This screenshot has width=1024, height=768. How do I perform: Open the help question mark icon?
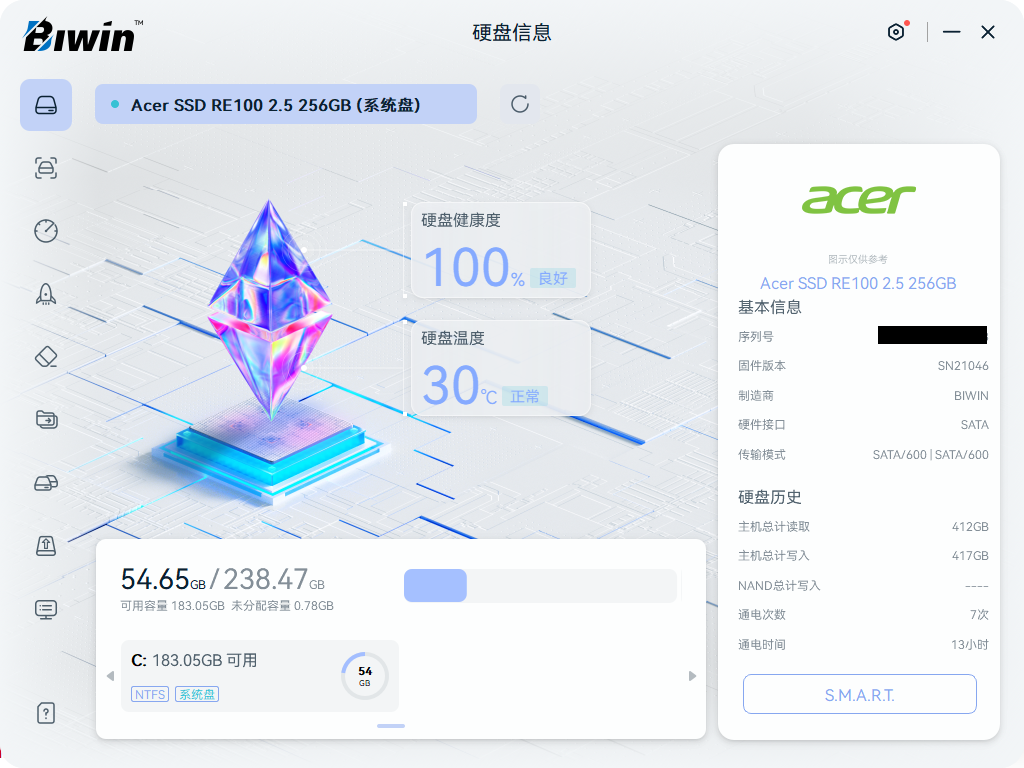46,713
